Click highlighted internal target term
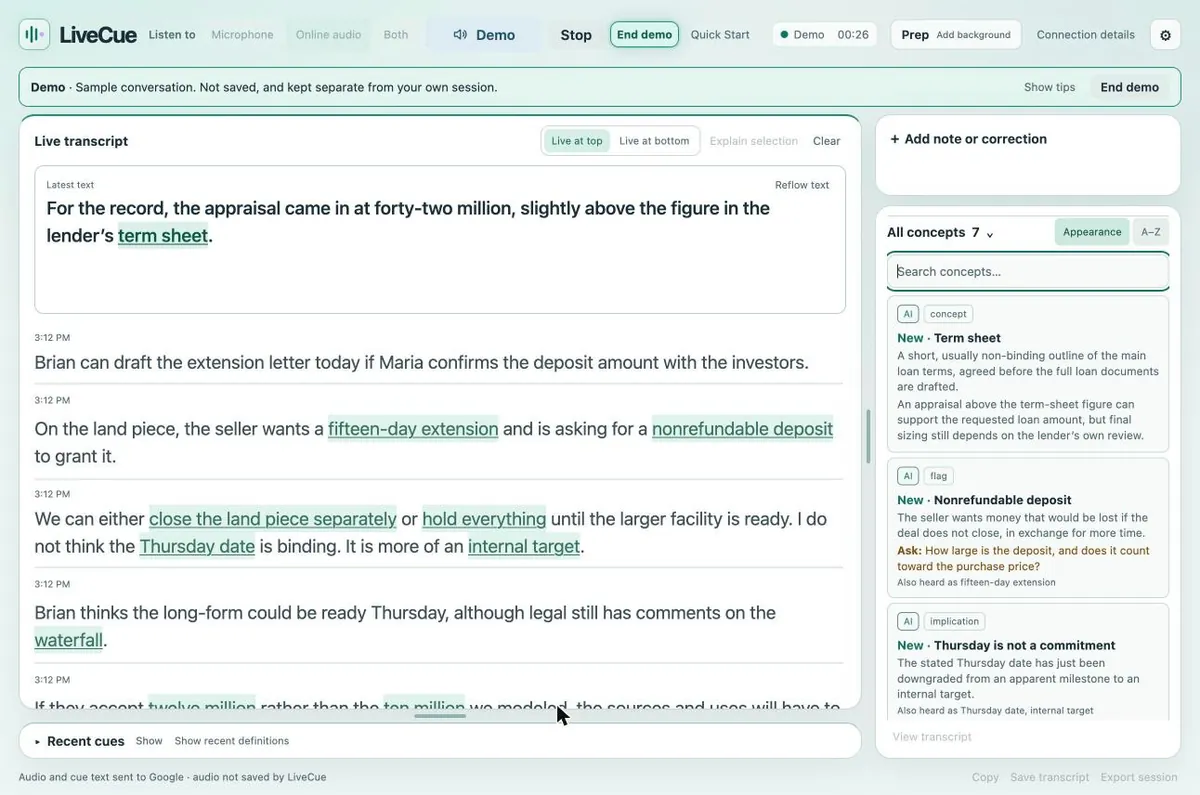This screenshot has width=1200, height=795. (524, 546)
